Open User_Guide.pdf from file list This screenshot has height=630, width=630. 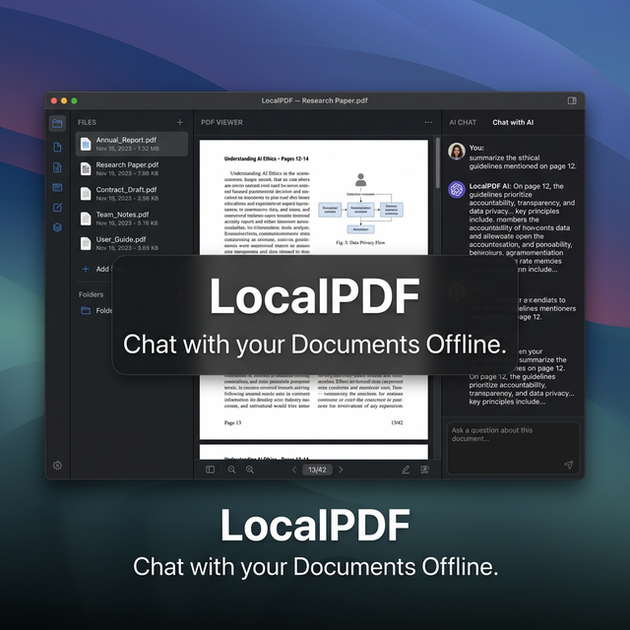tap(132, 243)
